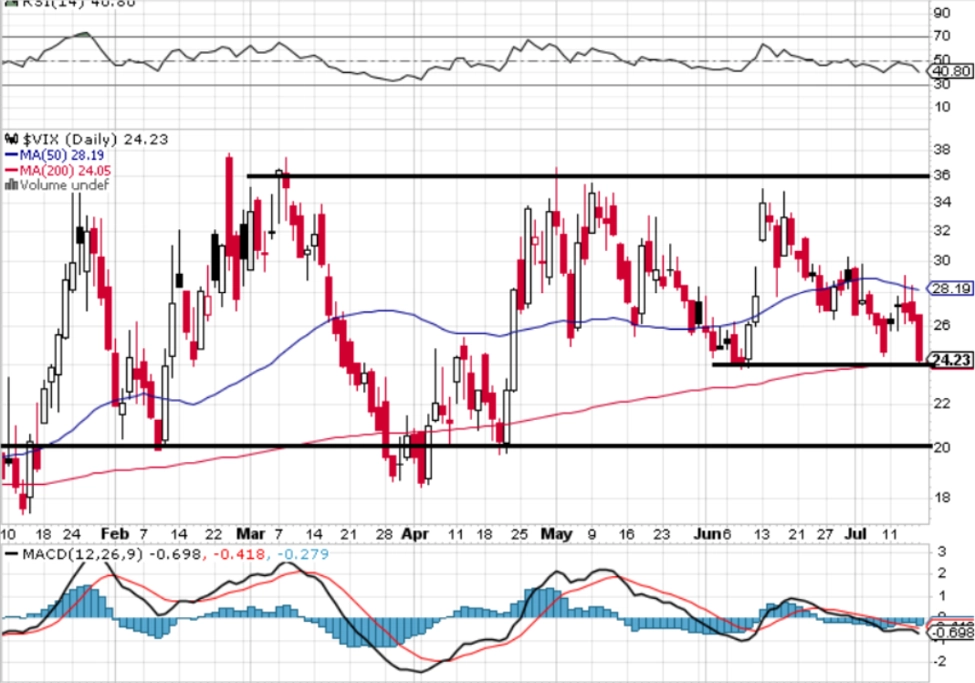Click the $VIX (Daily) title text

click(70, 139)
